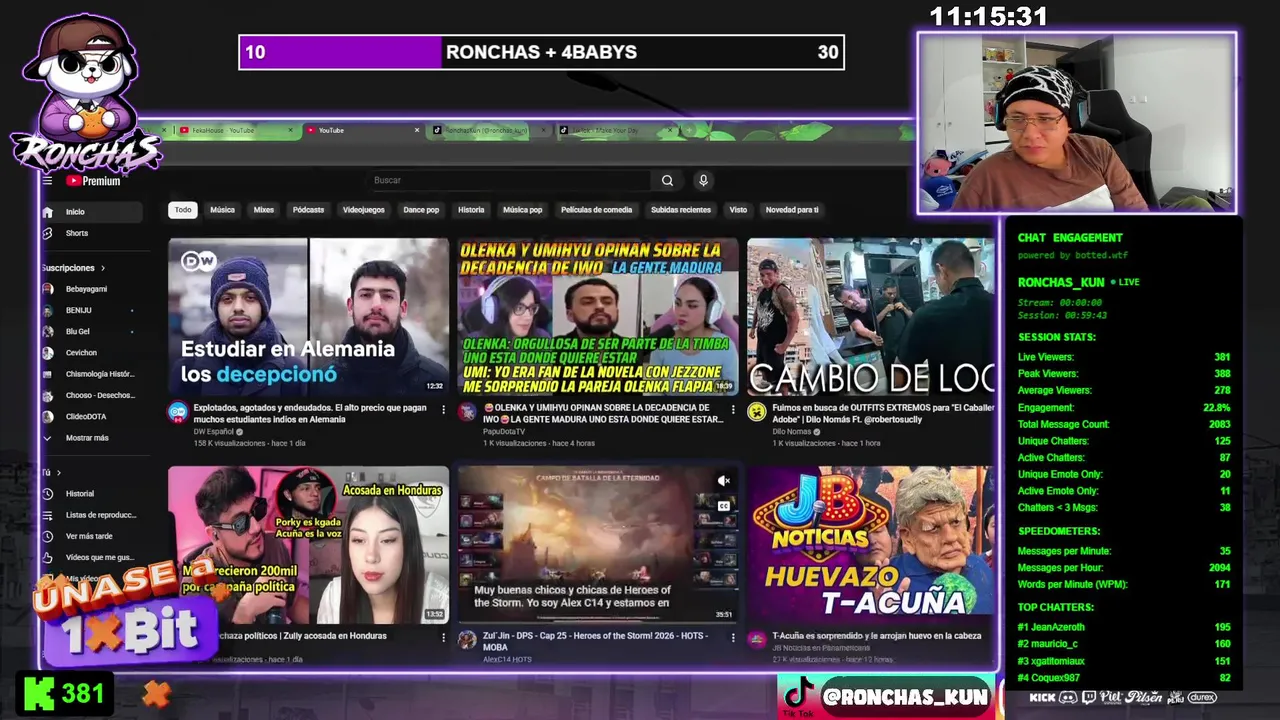Select the Películas de comedia chip

pos(596,210)
